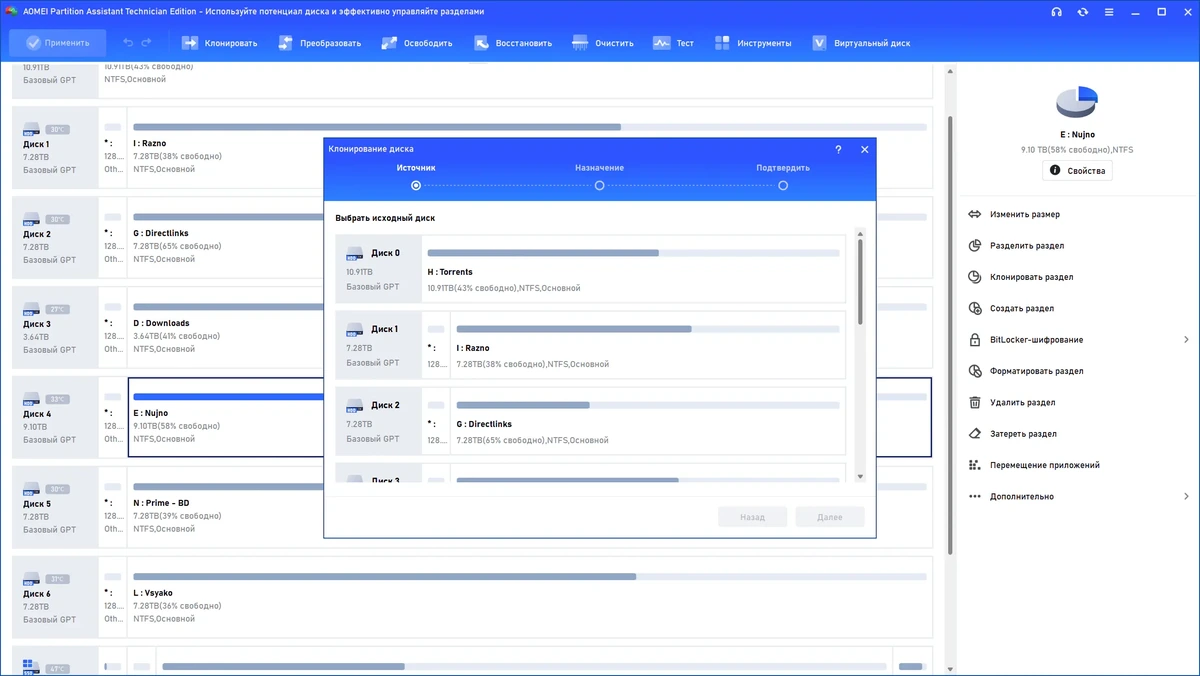The width and height of the screenshot is (1200, 676).
Task: Close the Клонирование диска dialog
Action: [x=865, y=149]
